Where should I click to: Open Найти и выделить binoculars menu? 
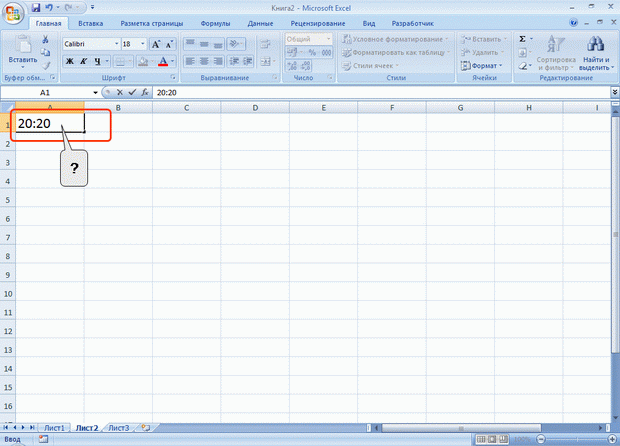[x=596, y=53]
